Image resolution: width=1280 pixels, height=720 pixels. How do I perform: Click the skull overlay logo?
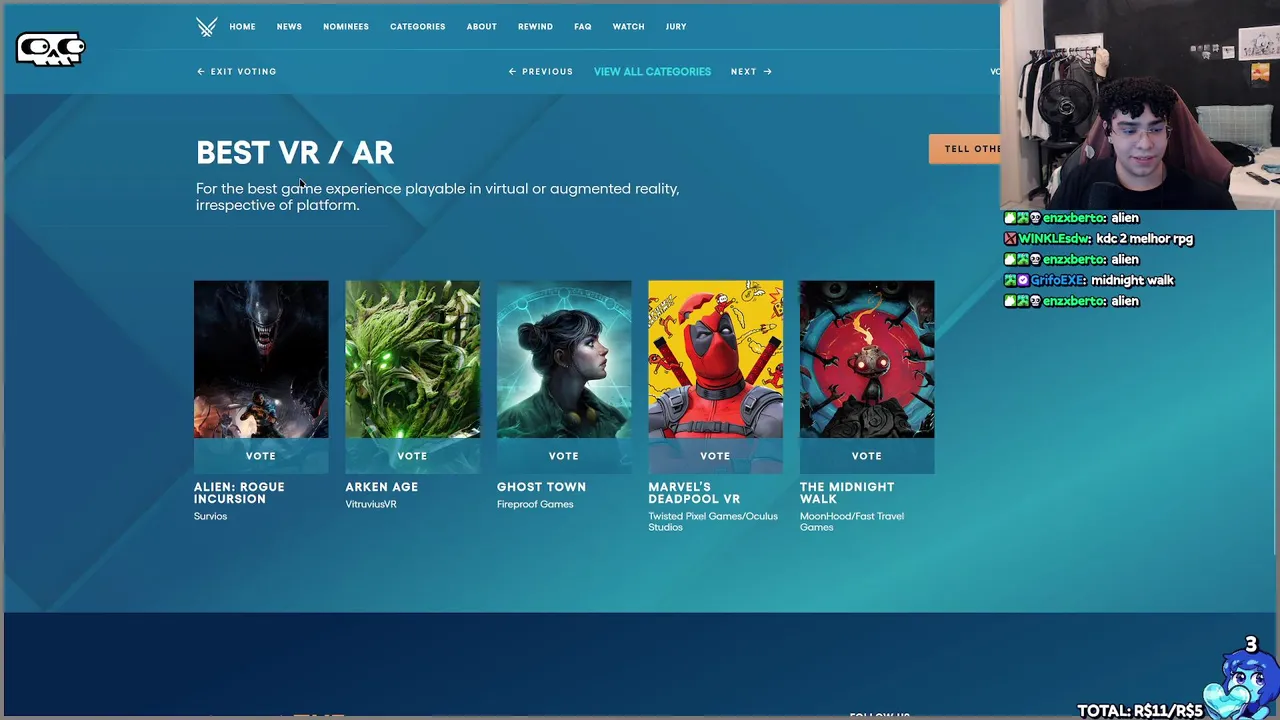pyautogui.click(x=50, y=49)
